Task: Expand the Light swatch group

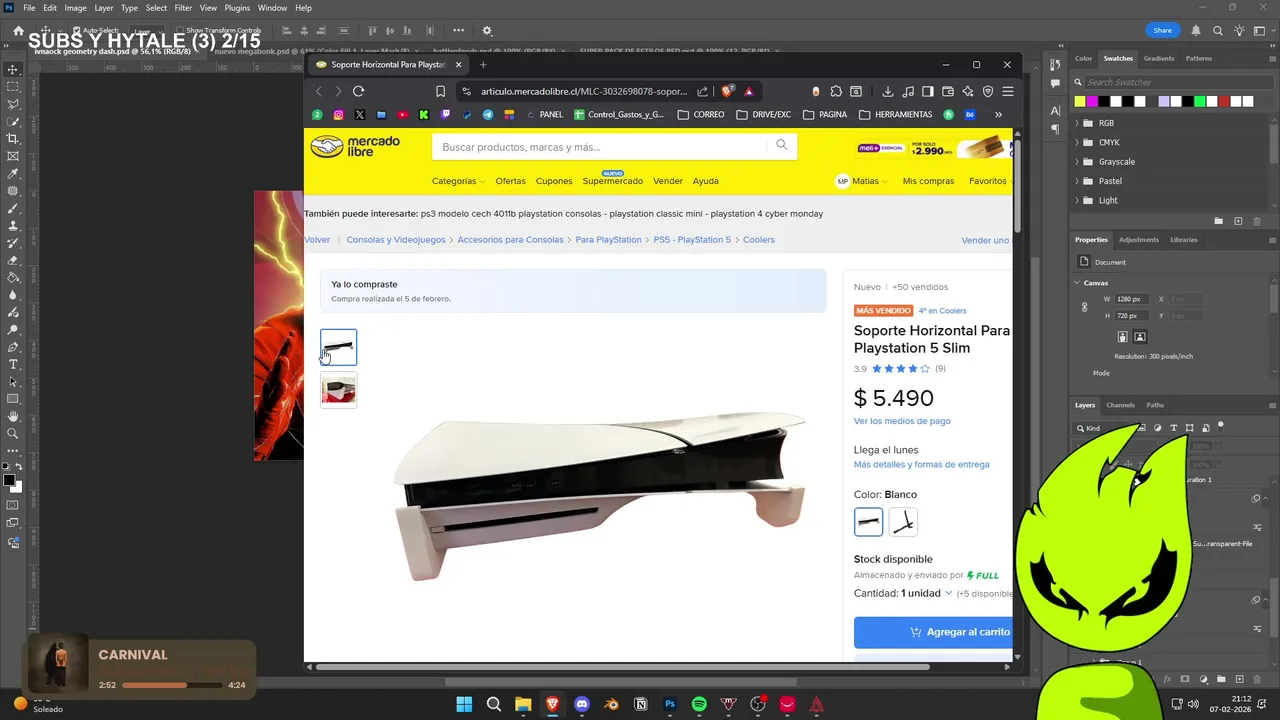Action: [x=1077, y=200]
